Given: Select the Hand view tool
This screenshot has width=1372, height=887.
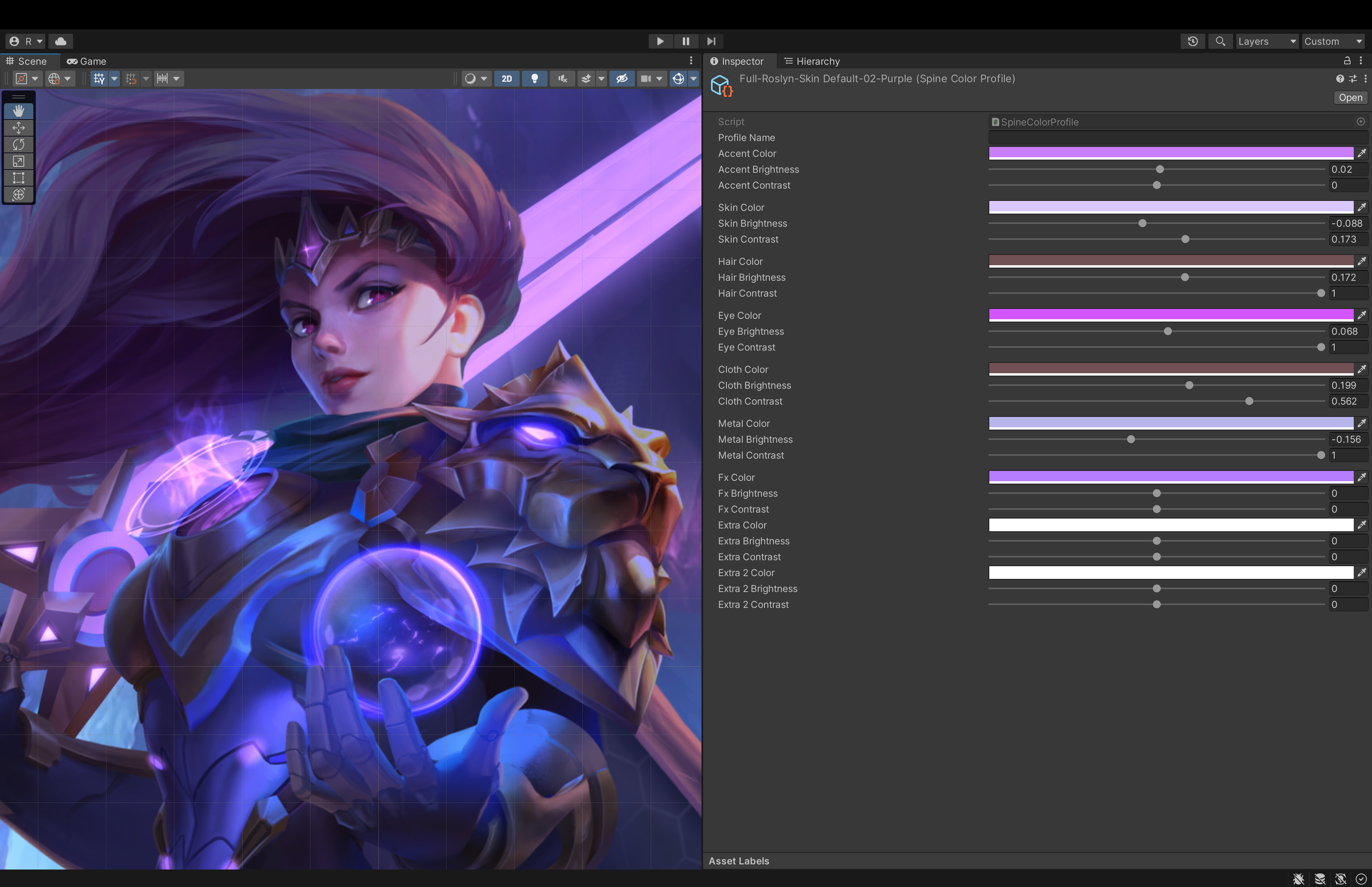Looking at the screenshot, I should [x=18, y=111].
